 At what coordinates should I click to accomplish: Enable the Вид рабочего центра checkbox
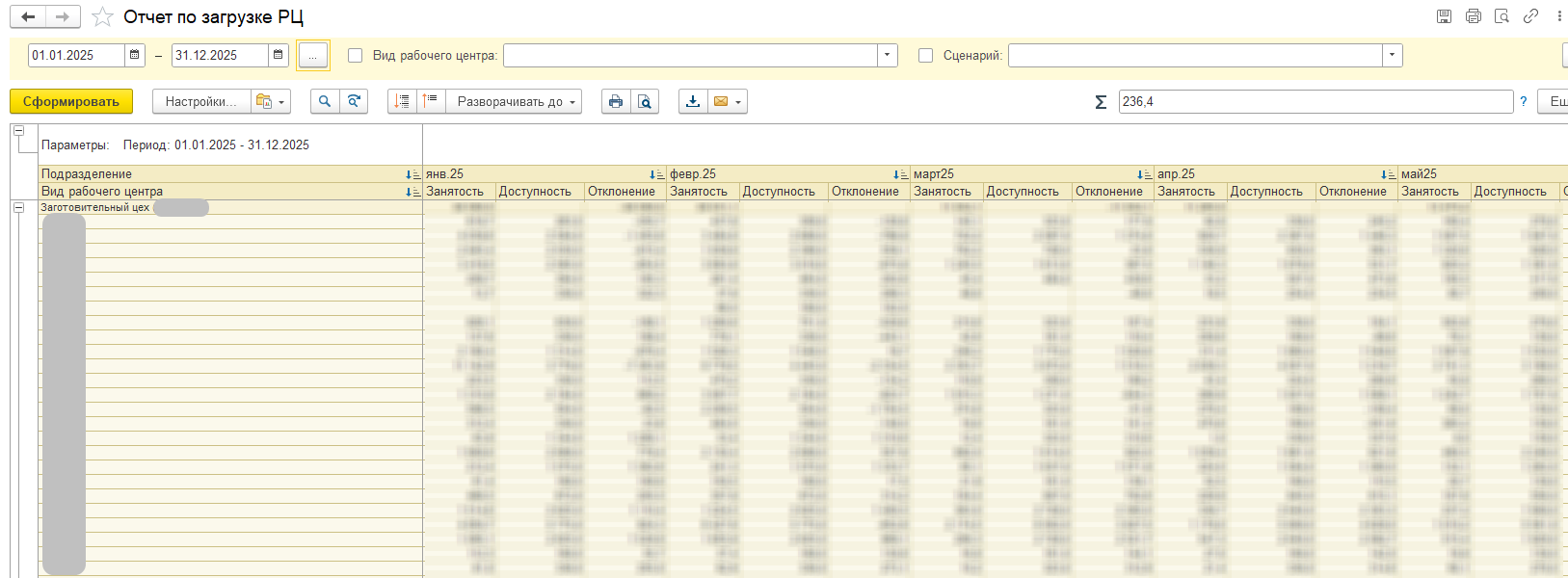tap(355, 55)
